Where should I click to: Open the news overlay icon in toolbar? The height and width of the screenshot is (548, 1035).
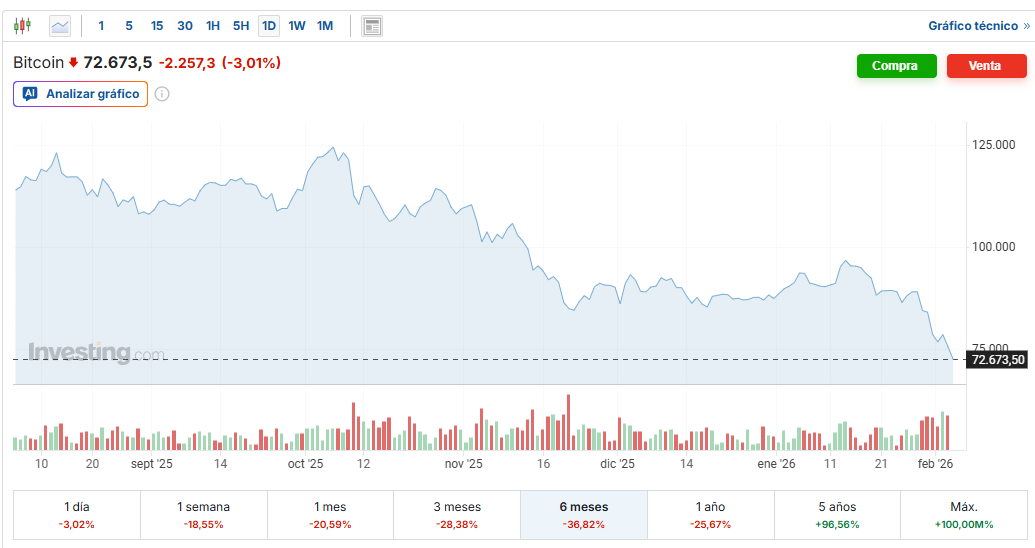pyautogui.click(x=372, y=26)
